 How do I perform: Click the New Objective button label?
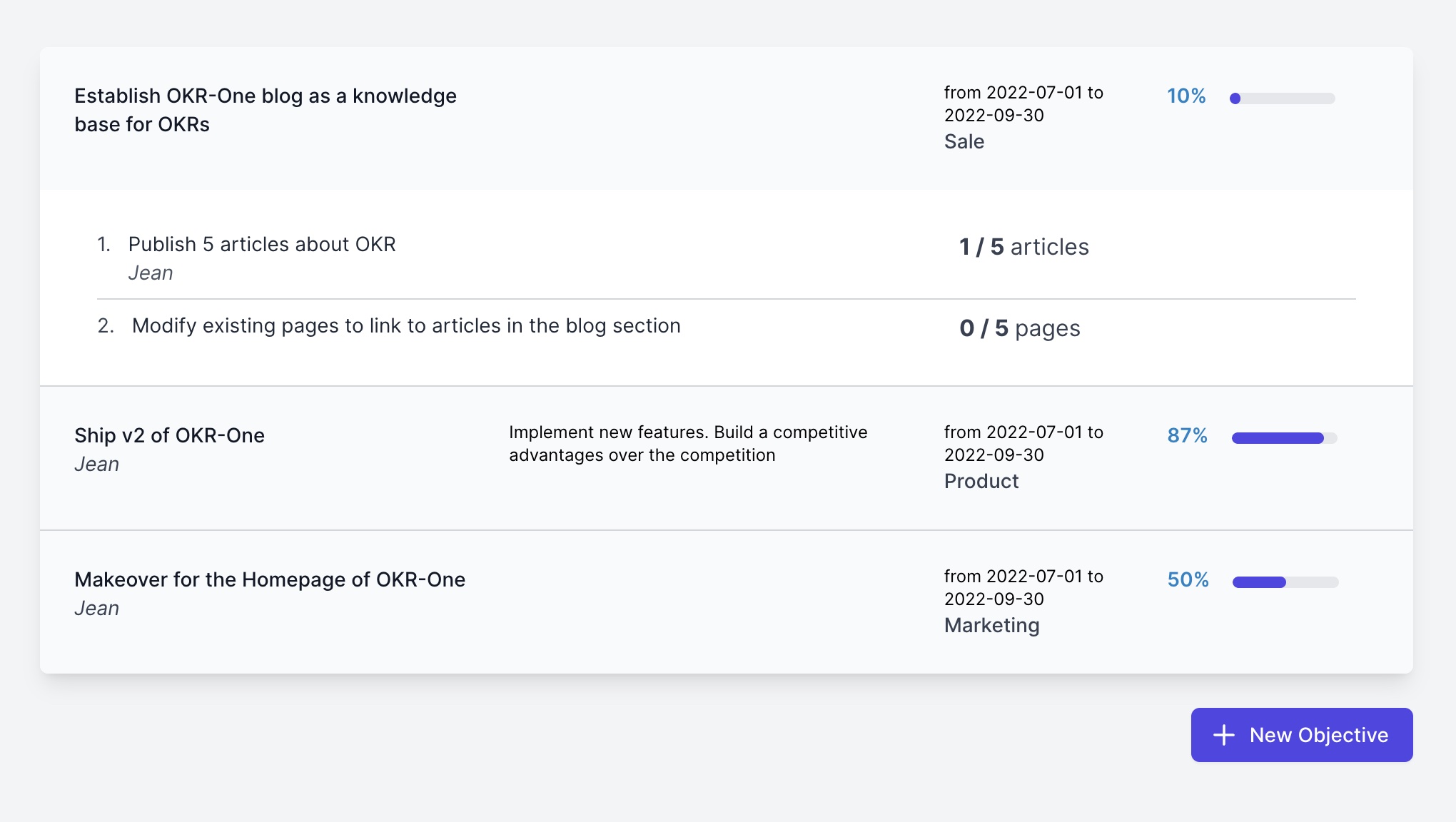(x=1318, y=735)
